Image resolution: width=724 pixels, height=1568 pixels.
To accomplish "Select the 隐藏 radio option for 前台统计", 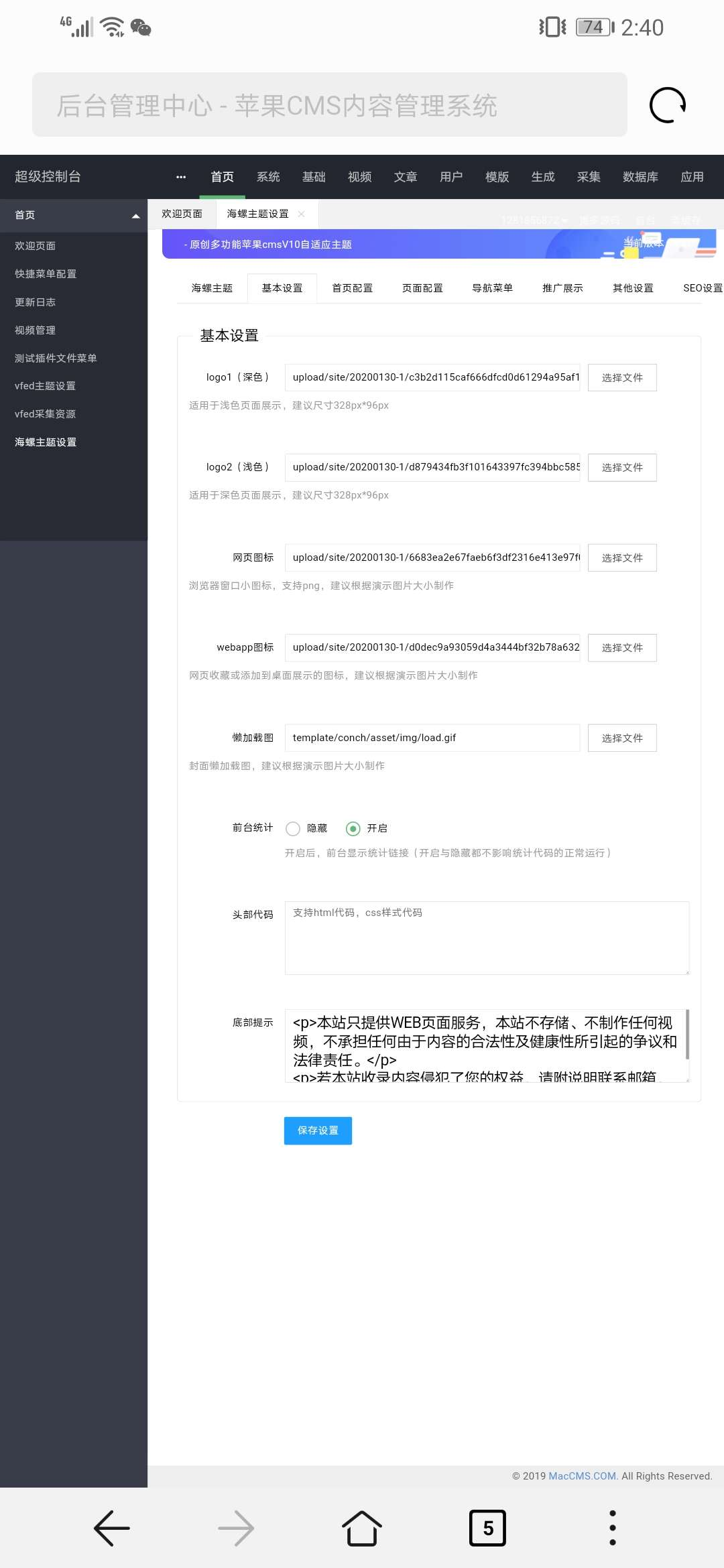I will [293, 829].
